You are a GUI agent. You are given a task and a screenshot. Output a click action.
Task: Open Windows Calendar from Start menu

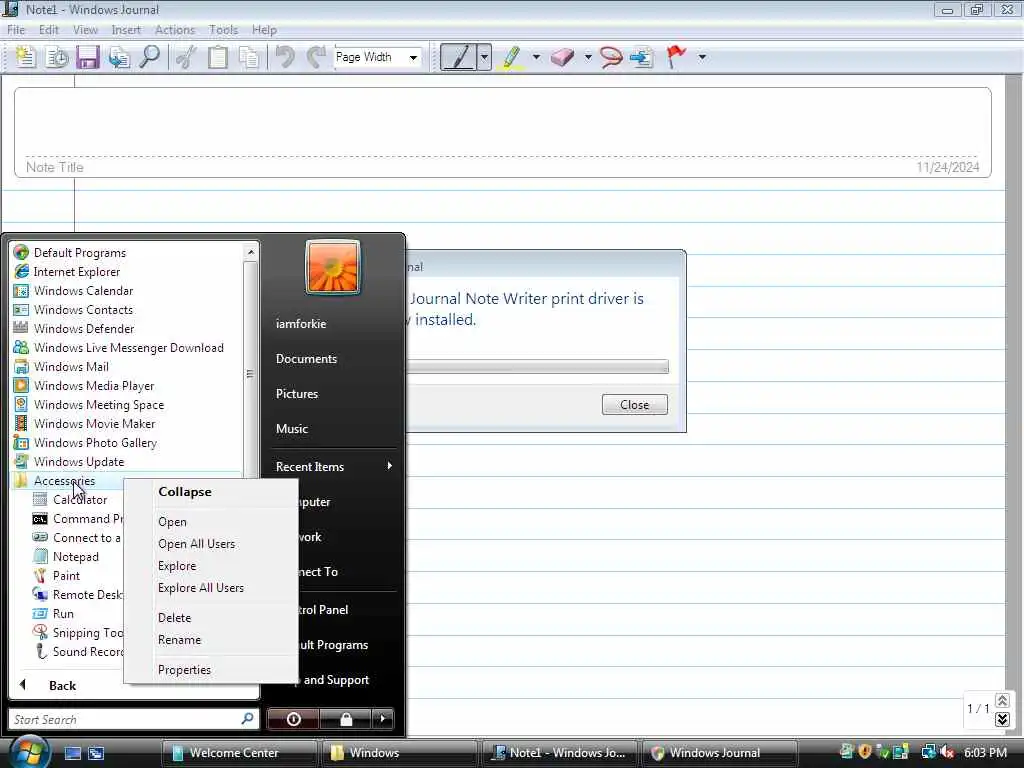coord(84,291)
